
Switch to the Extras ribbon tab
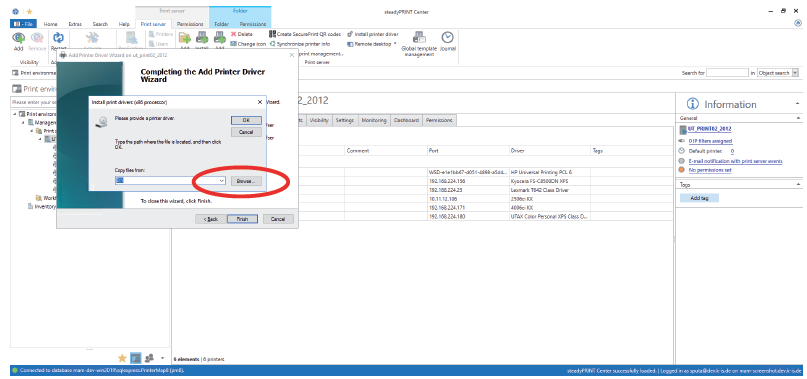(x=75, y=24)
